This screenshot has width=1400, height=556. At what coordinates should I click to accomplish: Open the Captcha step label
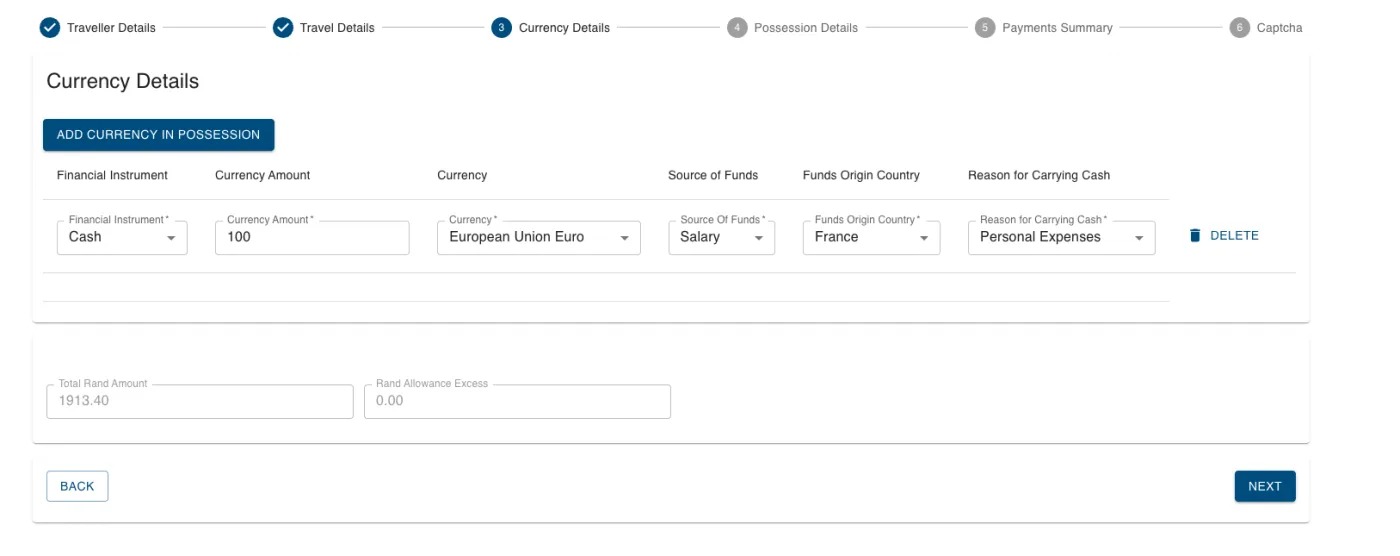click(x=1279, y=28)
